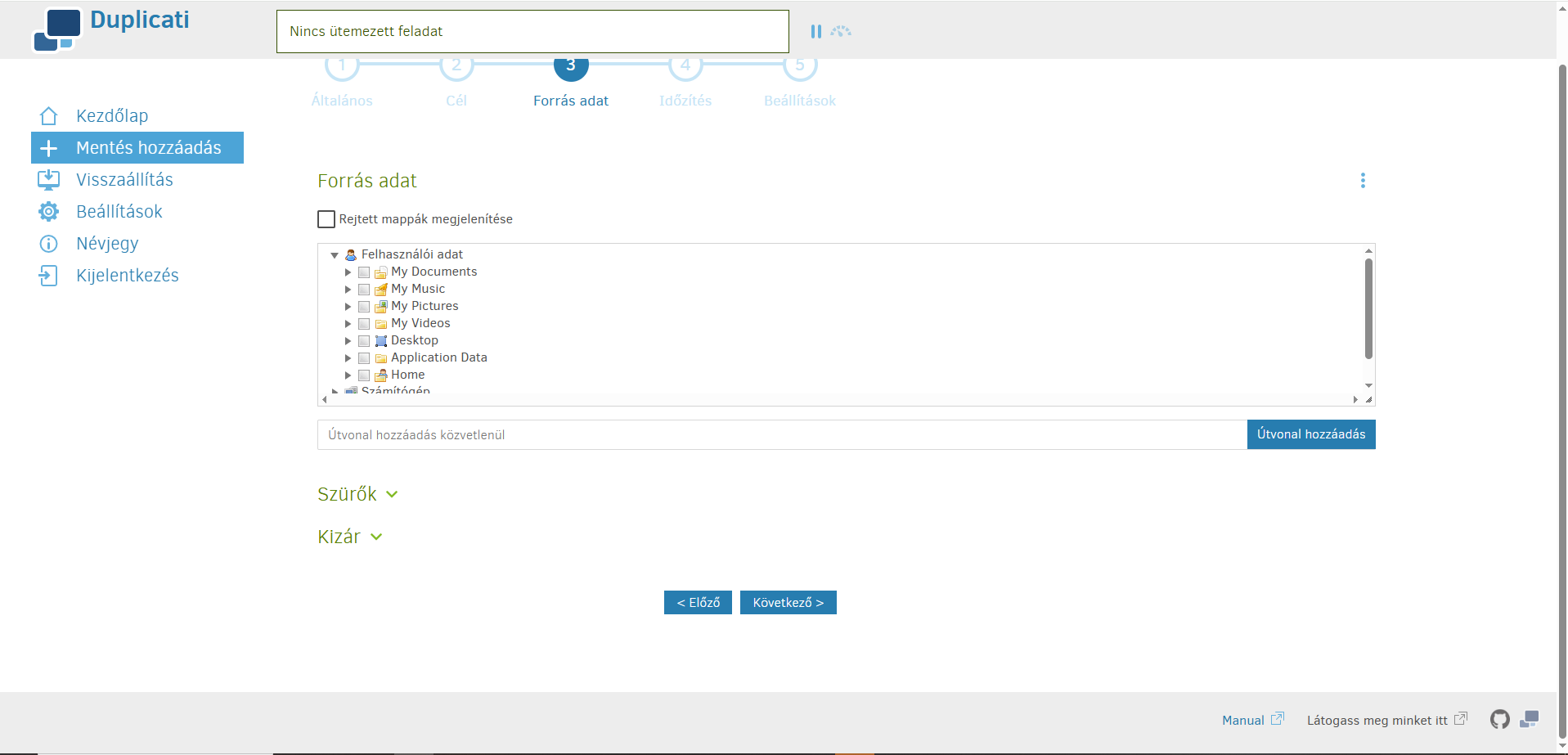This screenshot has height=755, width=1568.
Task: Click the Duplicati logo icon
Action: 56,29
